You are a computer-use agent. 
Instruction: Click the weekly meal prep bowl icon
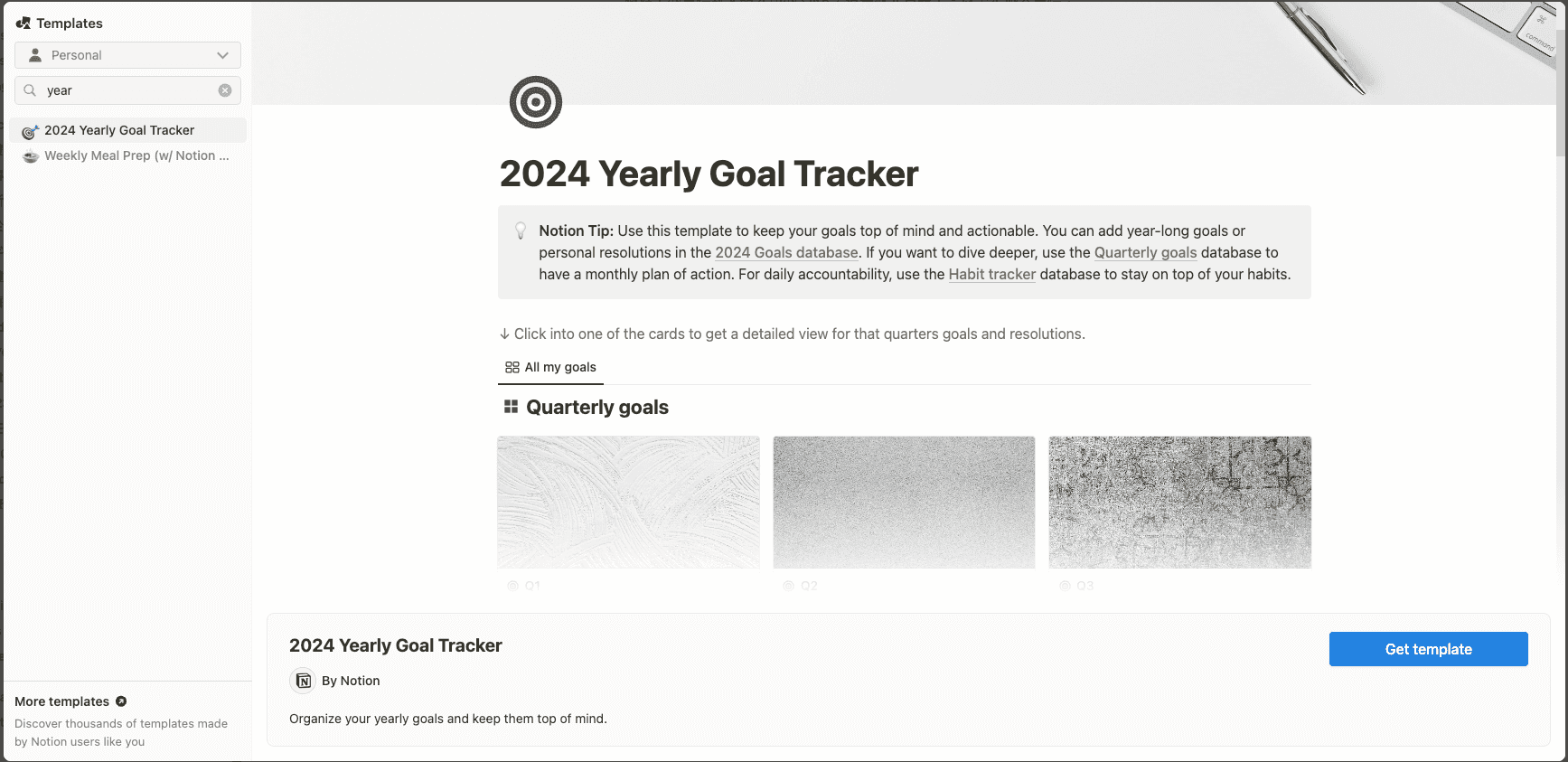31,156
